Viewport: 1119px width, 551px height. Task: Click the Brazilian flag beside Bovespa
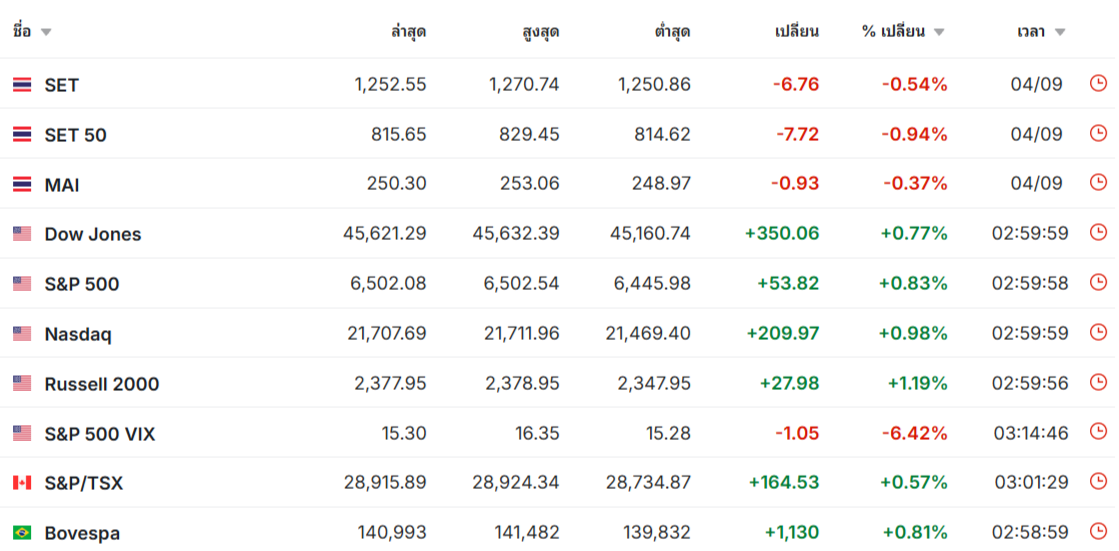point(22,533)
